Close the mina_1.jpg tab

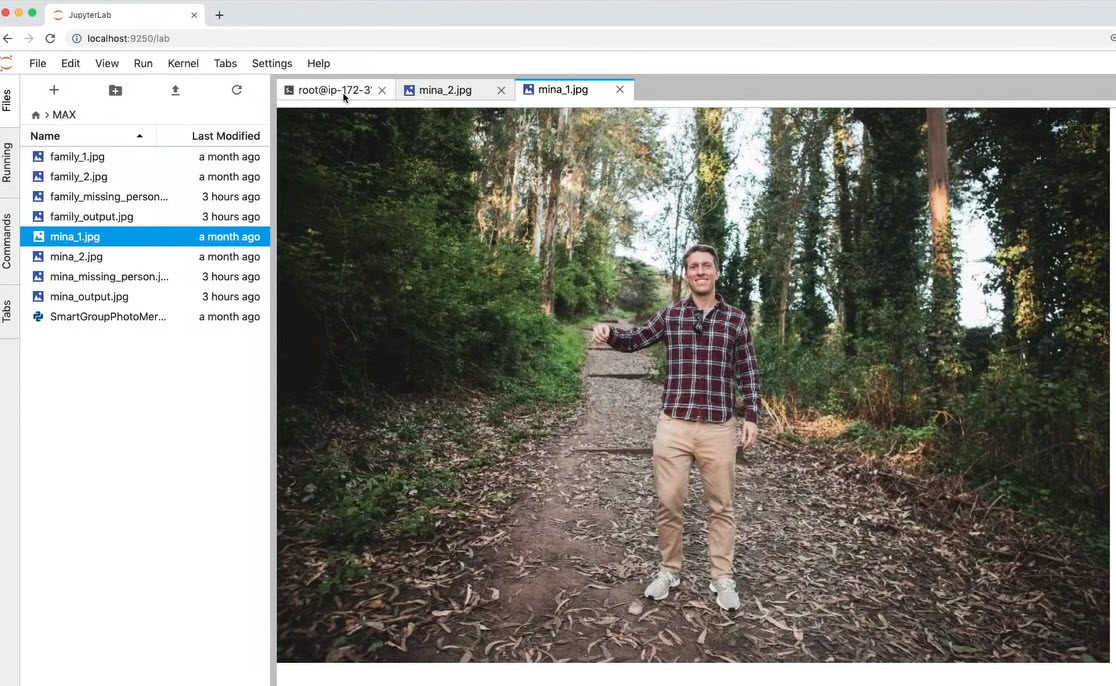620,89
